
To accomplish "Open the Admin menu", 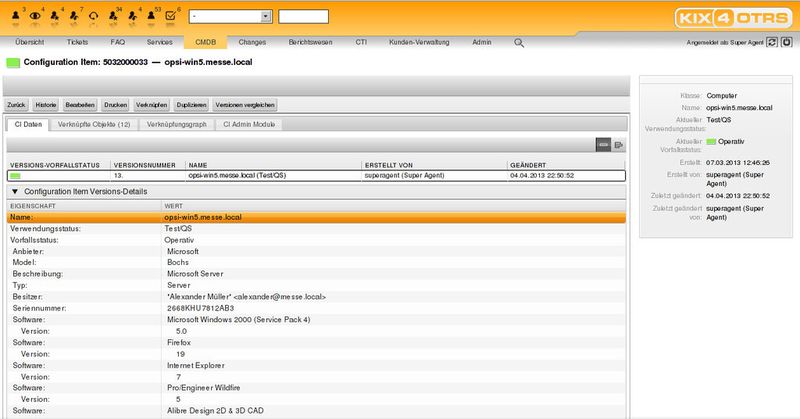I will 482,42.
